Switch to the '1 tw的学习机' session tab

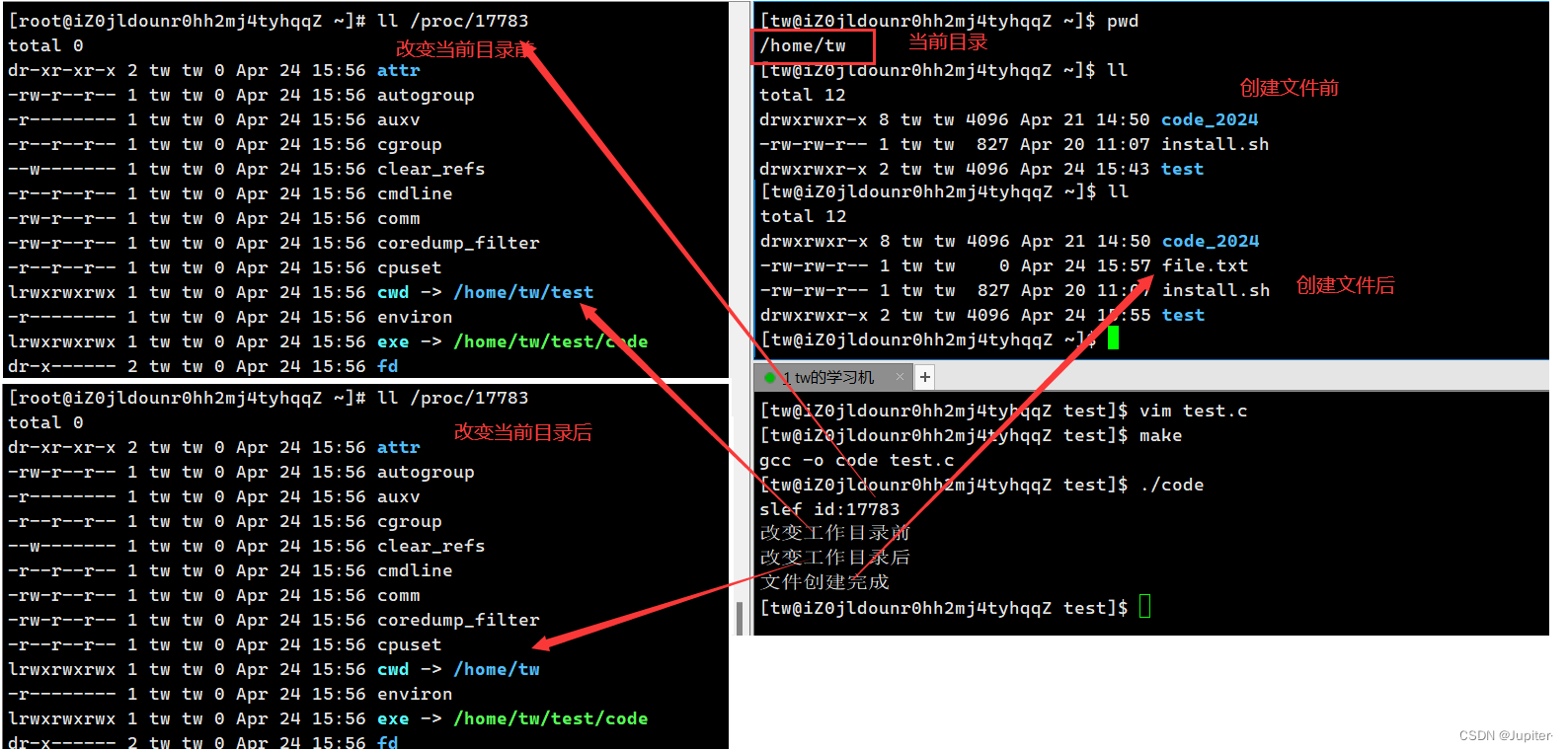(833, 377)
